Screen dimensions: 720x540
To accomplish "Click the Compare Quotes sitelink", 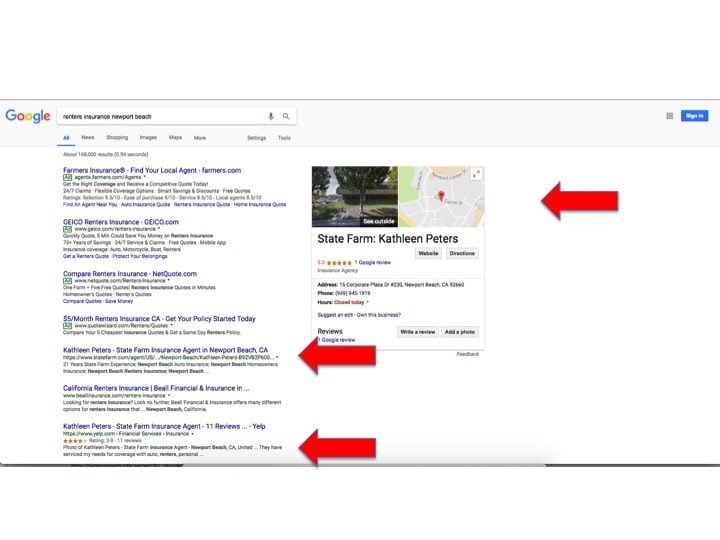I will pos(82,301).
